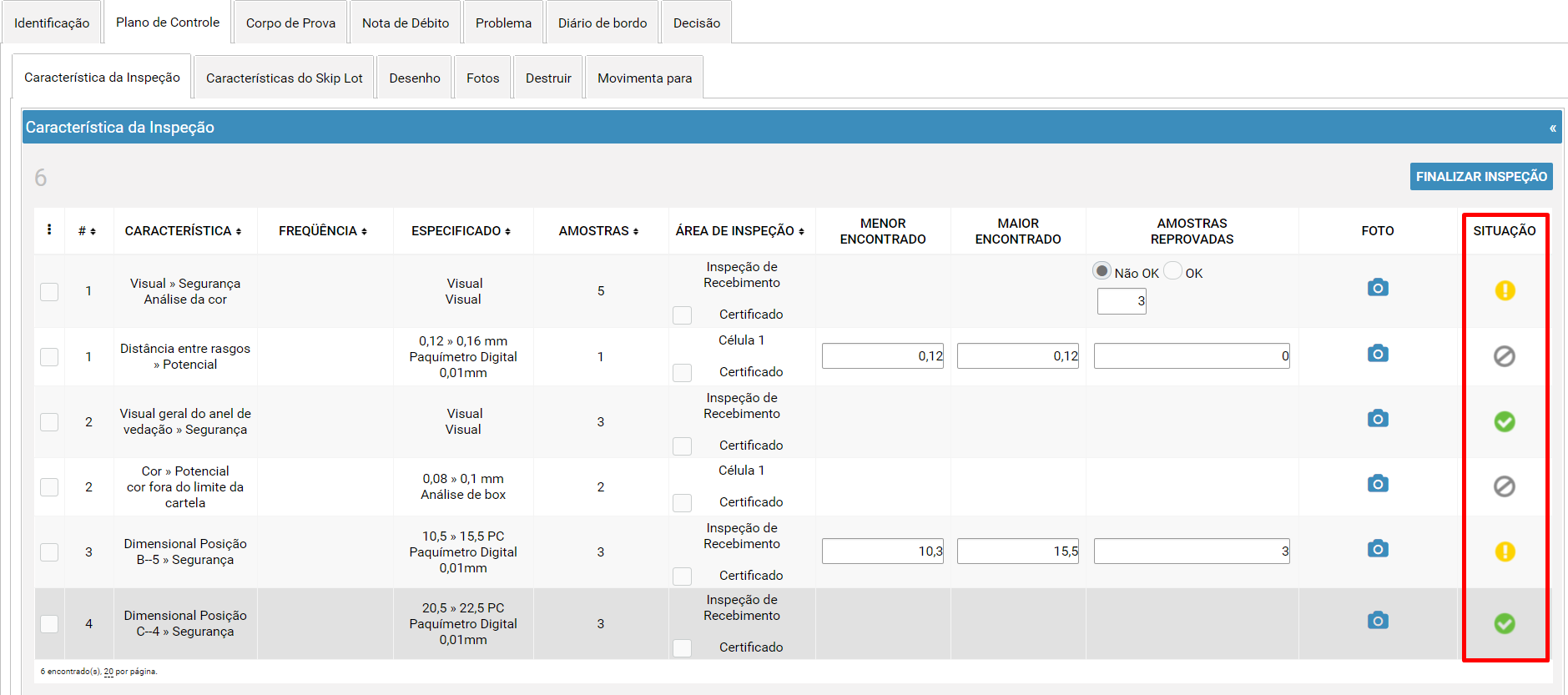Select Características do Skip Lot sub-tab
This screenshot has width=1568, height=695.
[284, 78]
